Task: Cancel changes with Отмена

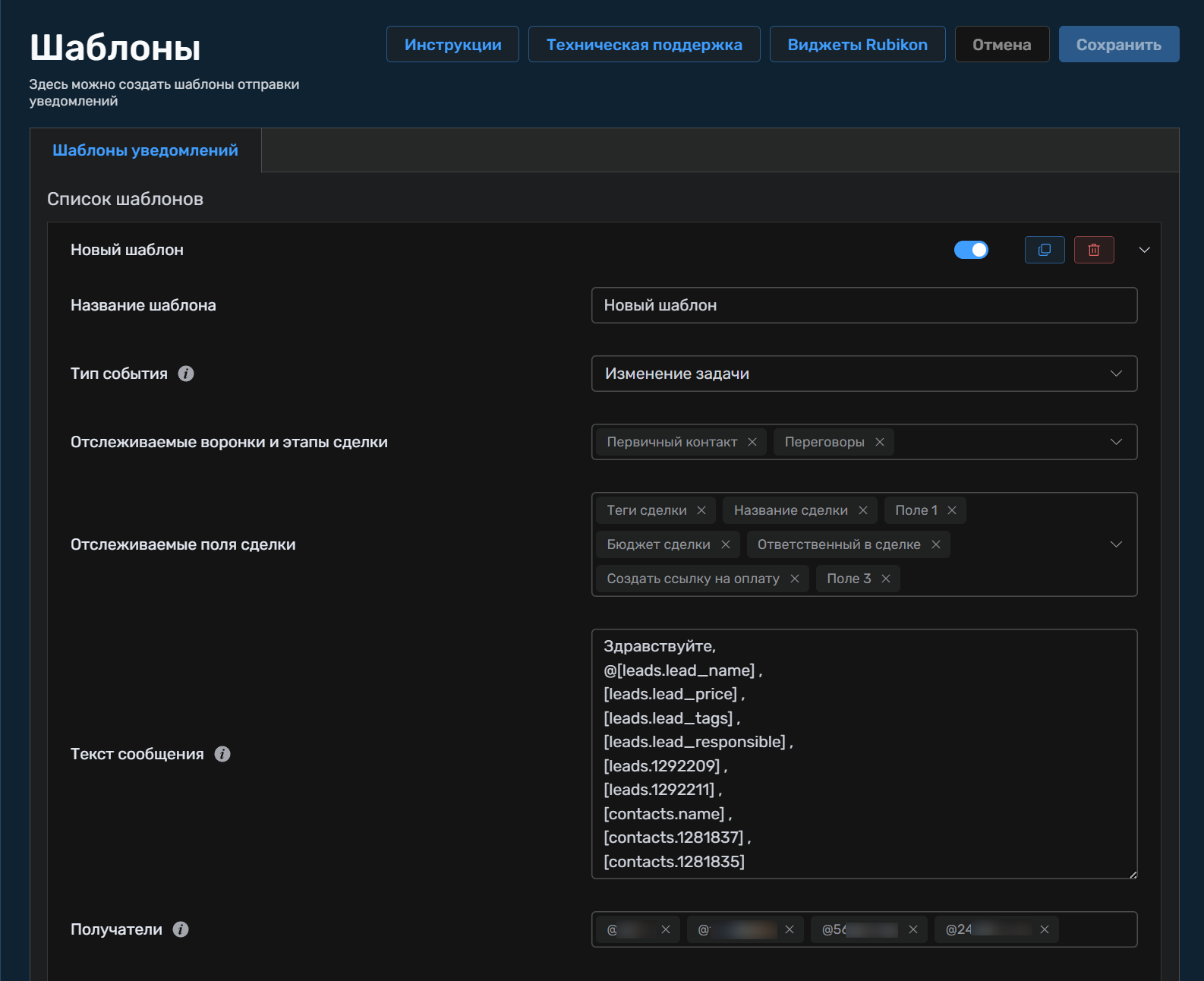Action: coord(1002,44)
